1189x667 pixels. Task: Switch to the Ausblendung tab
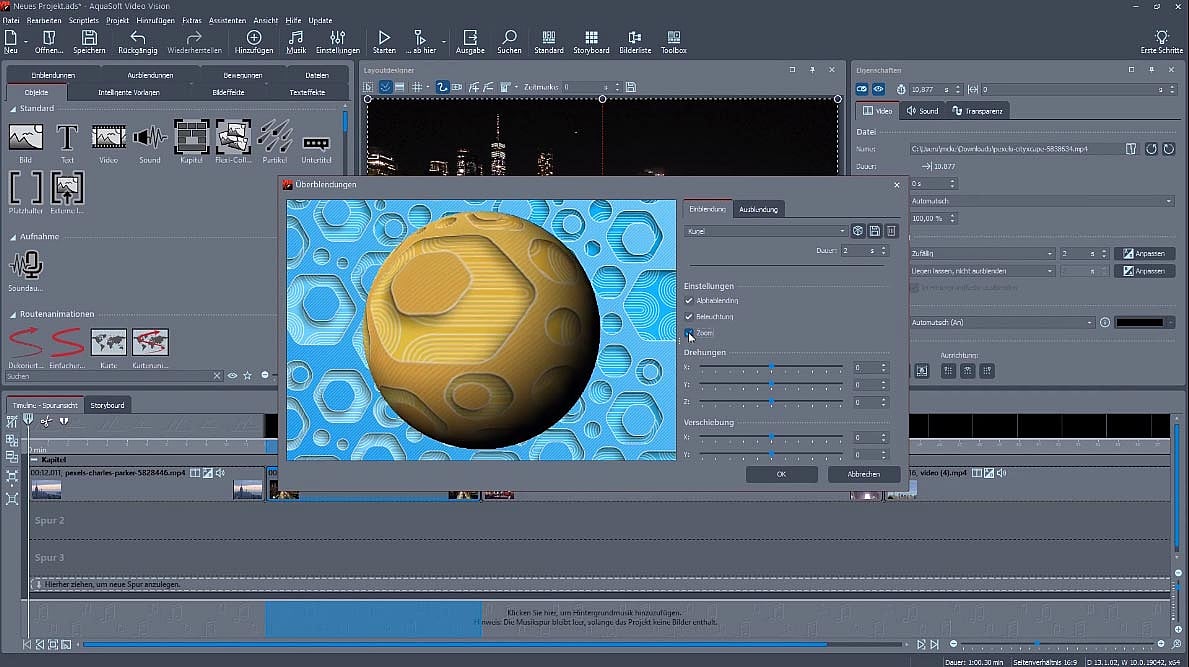[x=759, y=209]
